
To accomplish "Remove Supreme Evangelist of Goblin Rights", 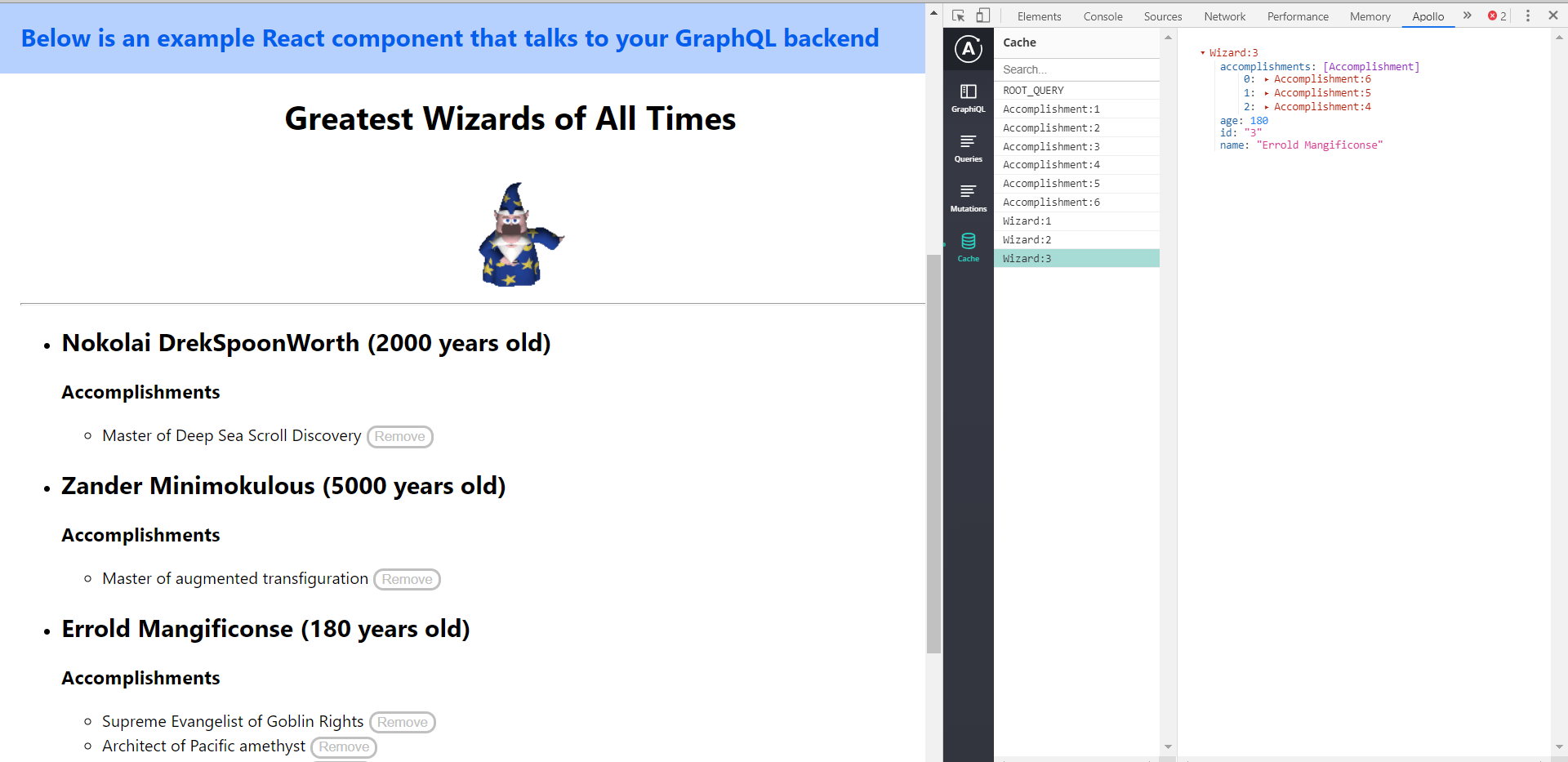I will pyautogui.click(x=403, y=723).
